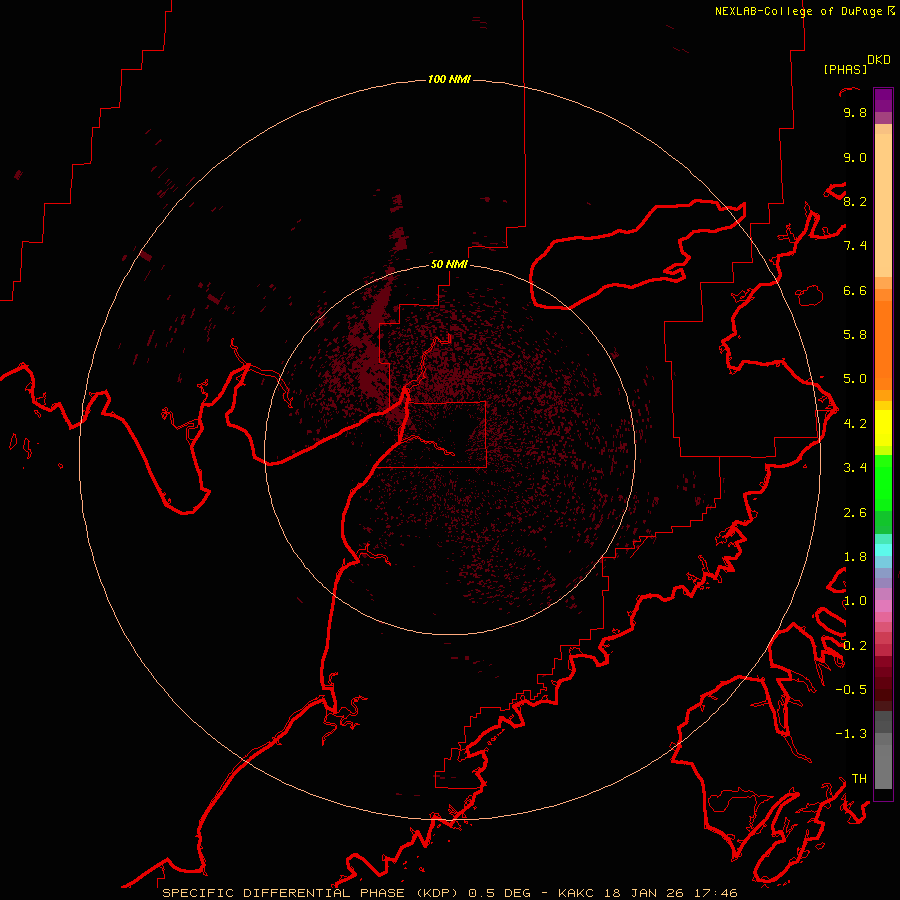The width and height of the screenshot is (900, 900).
Task: Click the TH label at the scale bottom
Action: point(859,779)
